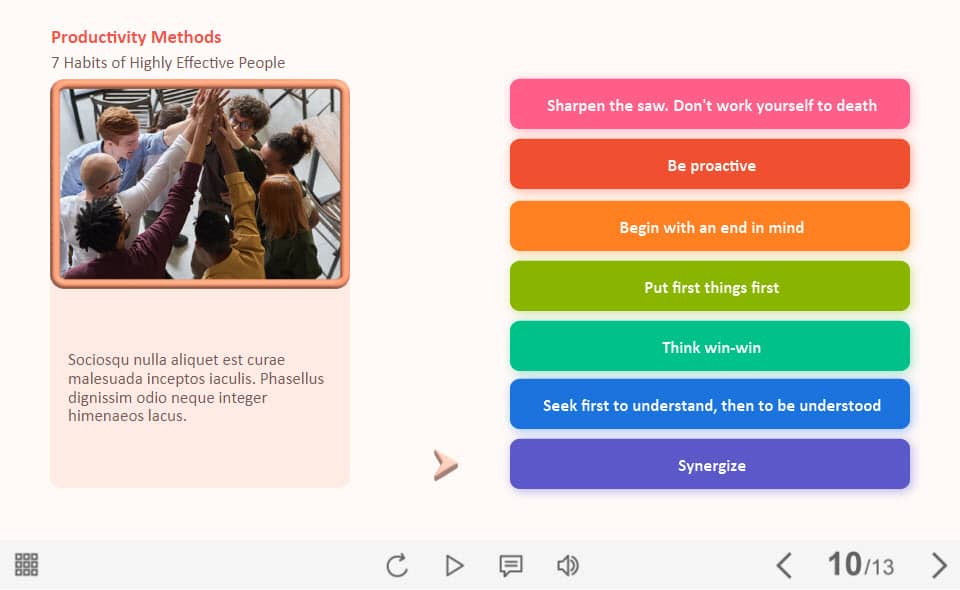This screenshot has width=960, height=590.
Task: Click 'Seek first to understand' blue button
Action: [x=710, y=405]
